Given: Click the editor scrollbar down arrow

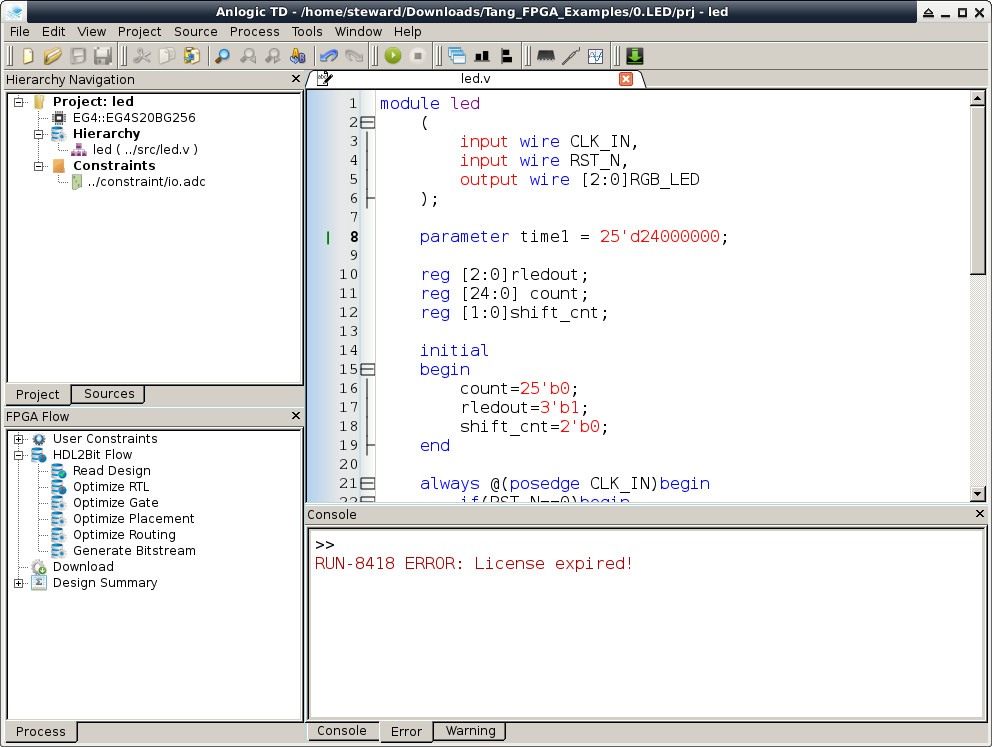Looking at the screenshot, I should (977, 494).
